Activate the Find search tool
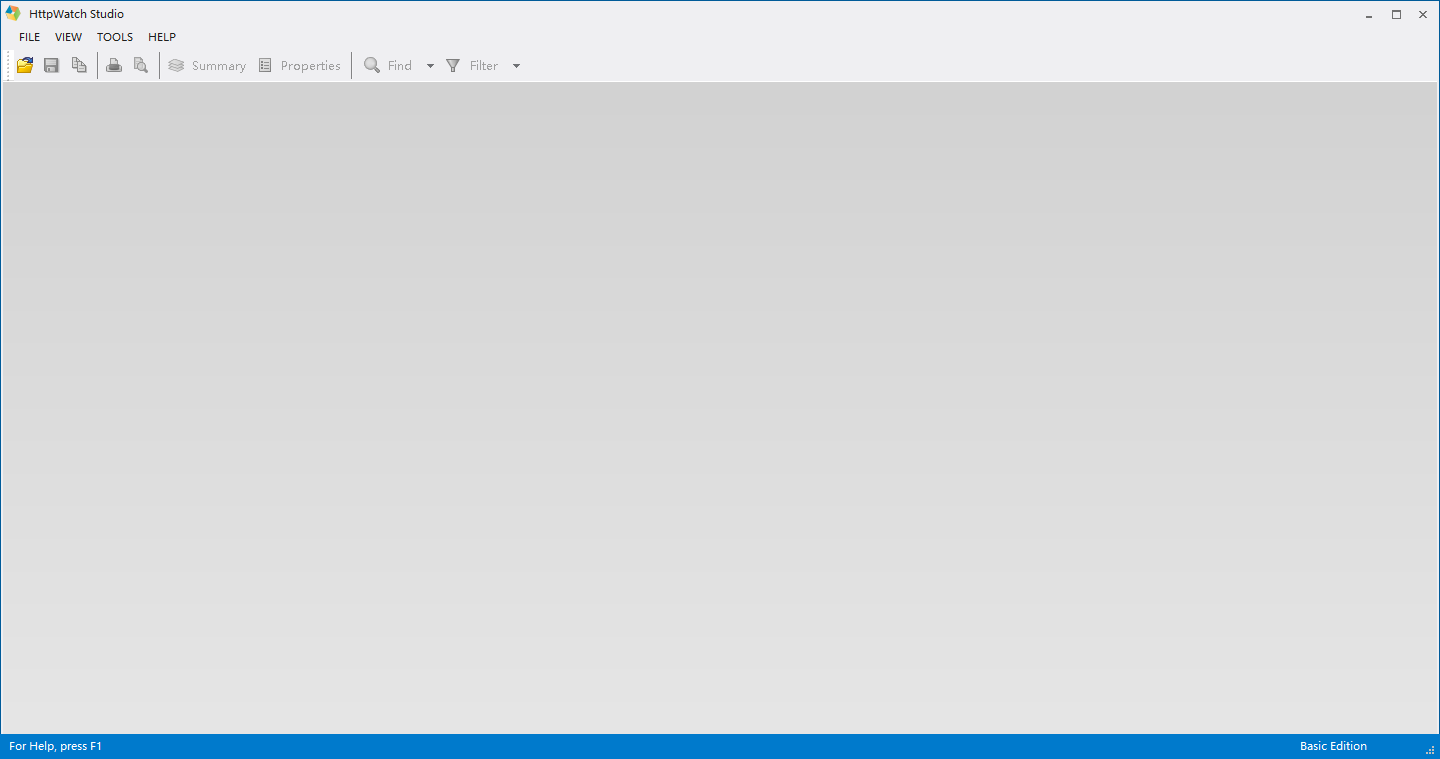 (390, 64)
